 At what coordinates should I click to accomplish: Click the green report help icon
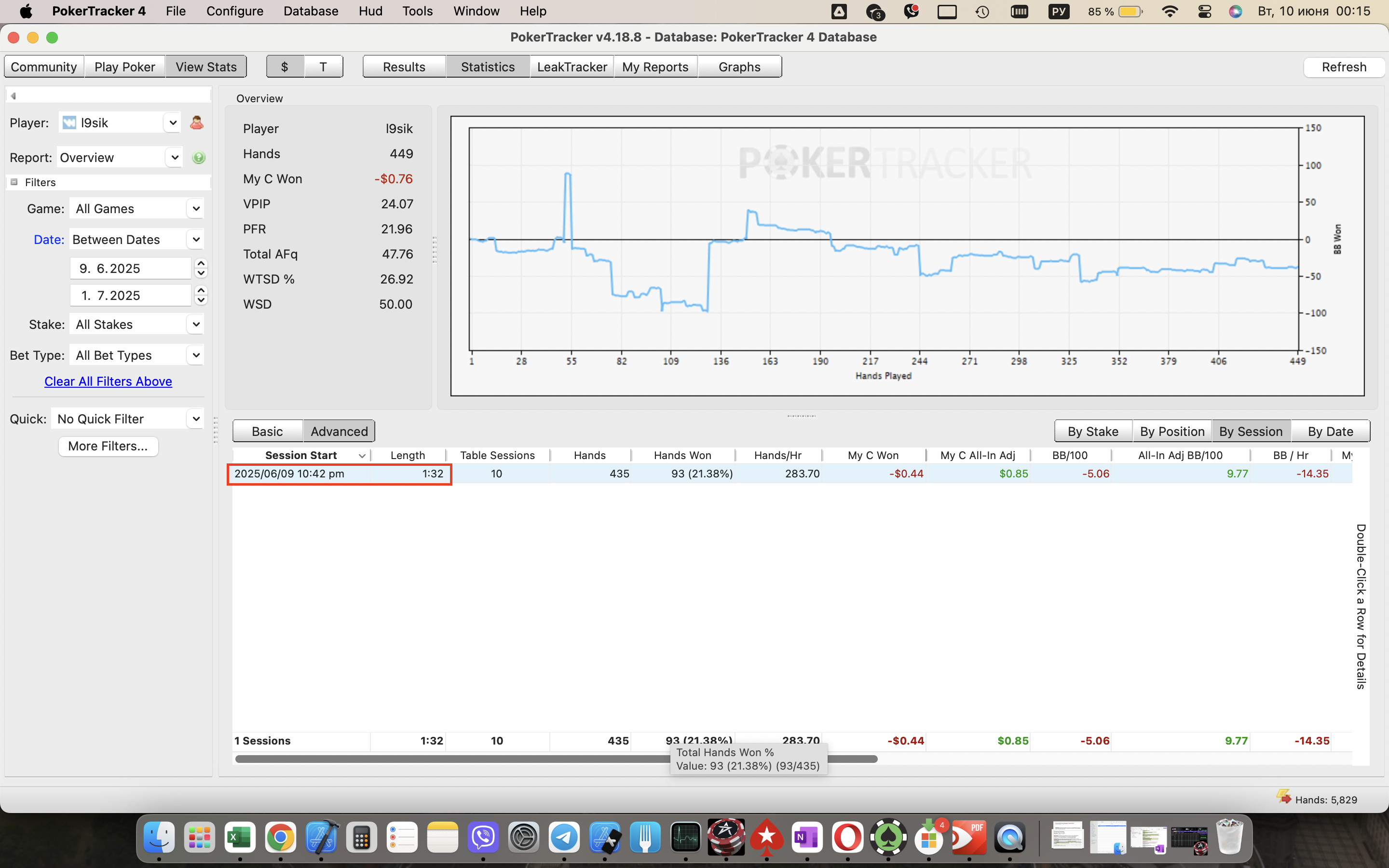(x=199, y=157)
